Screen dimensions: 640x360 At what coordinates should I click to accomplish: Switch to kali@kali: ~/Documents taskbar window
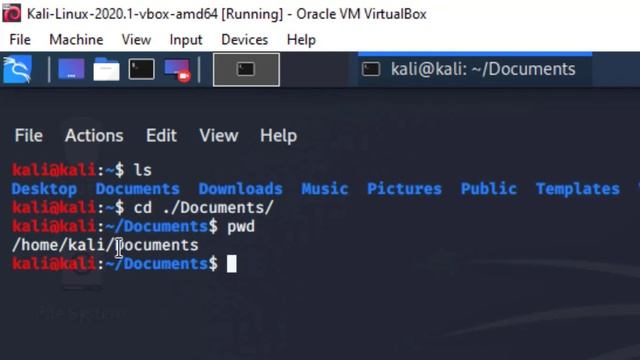tap(475, 69)
